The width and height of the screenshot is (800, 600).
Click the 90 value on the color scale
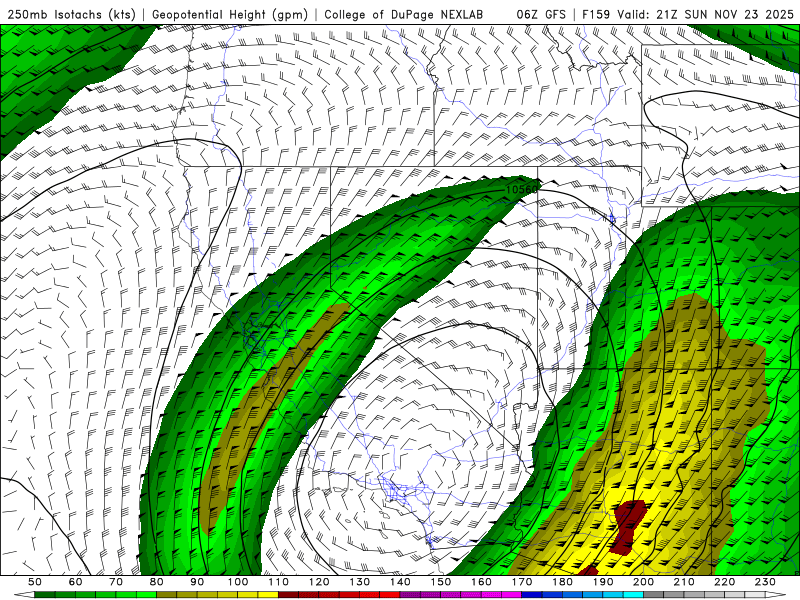pos(197,582)
